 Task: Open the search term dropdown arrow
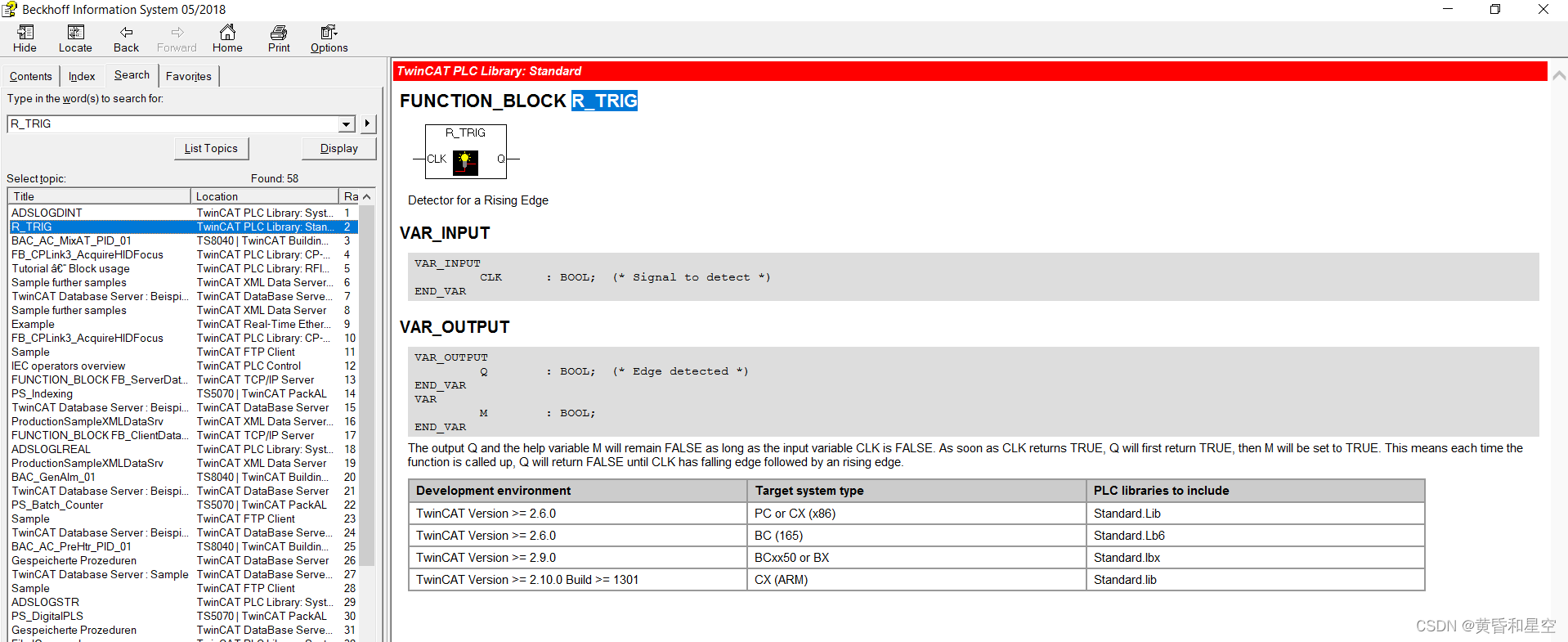coord(347,124)
